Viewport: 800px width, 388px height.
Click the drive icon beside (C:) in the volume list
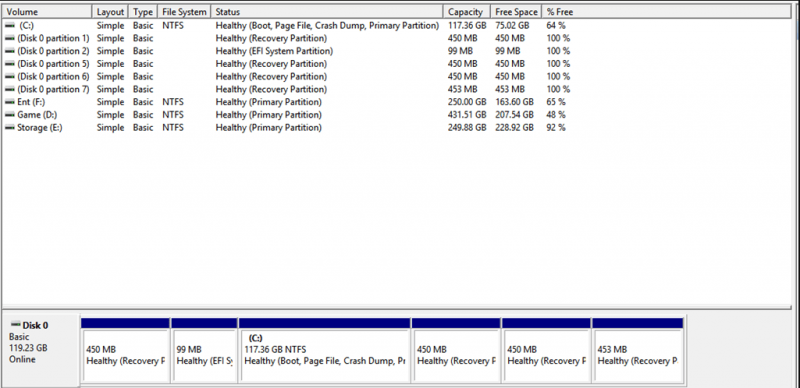pyautogui.click(x=10, y=26)
